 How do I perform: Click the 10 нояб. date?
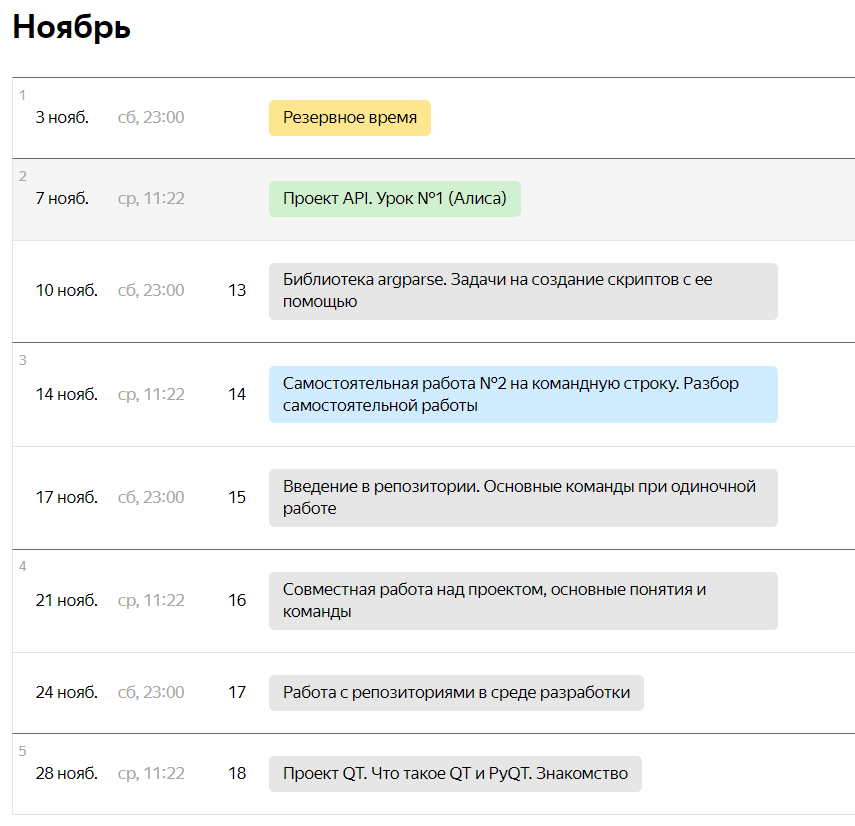[67, 291]
